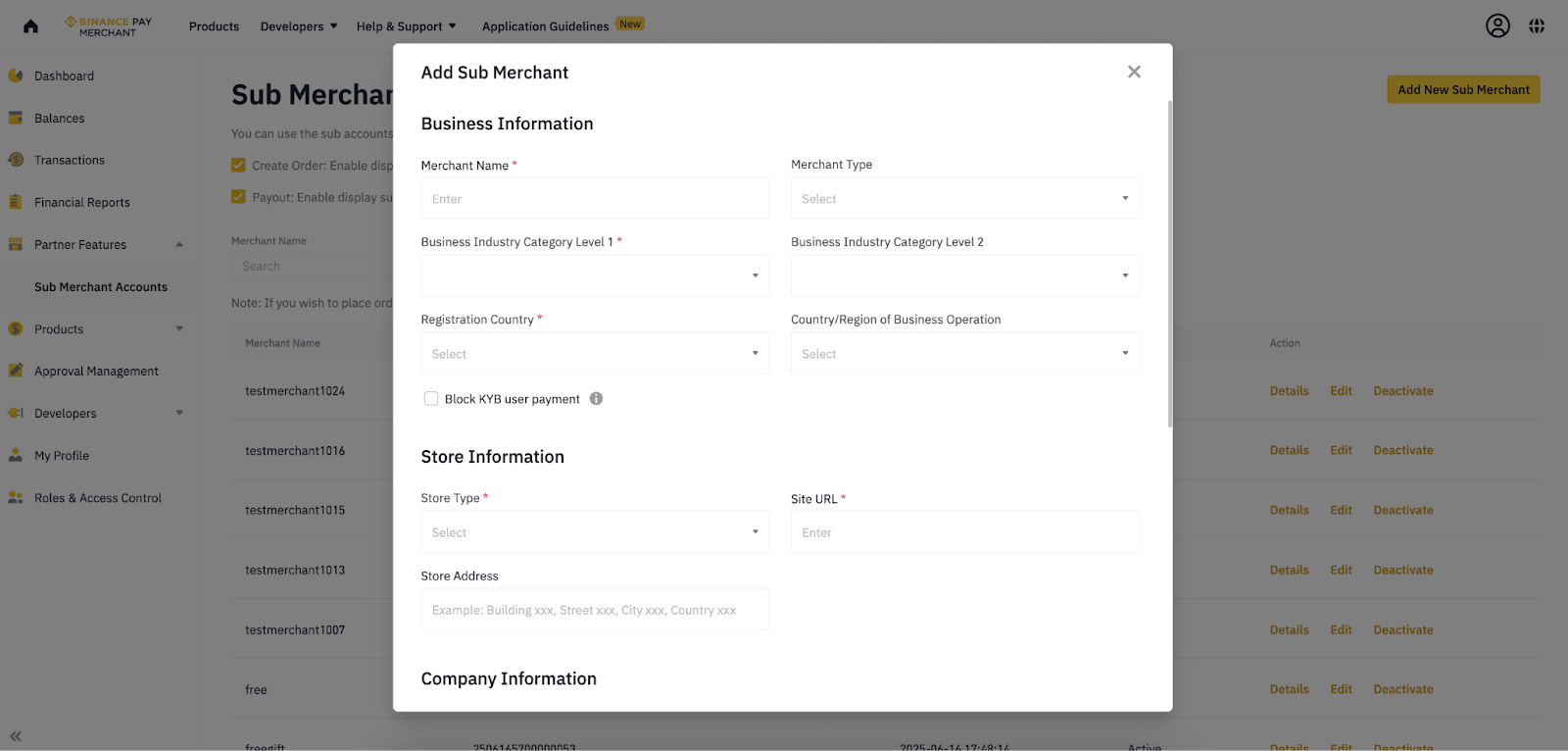This screenshot has width=1568, height=751.
Task: Open the Developers menu in top navigation
Action: (x=298, y=26)
